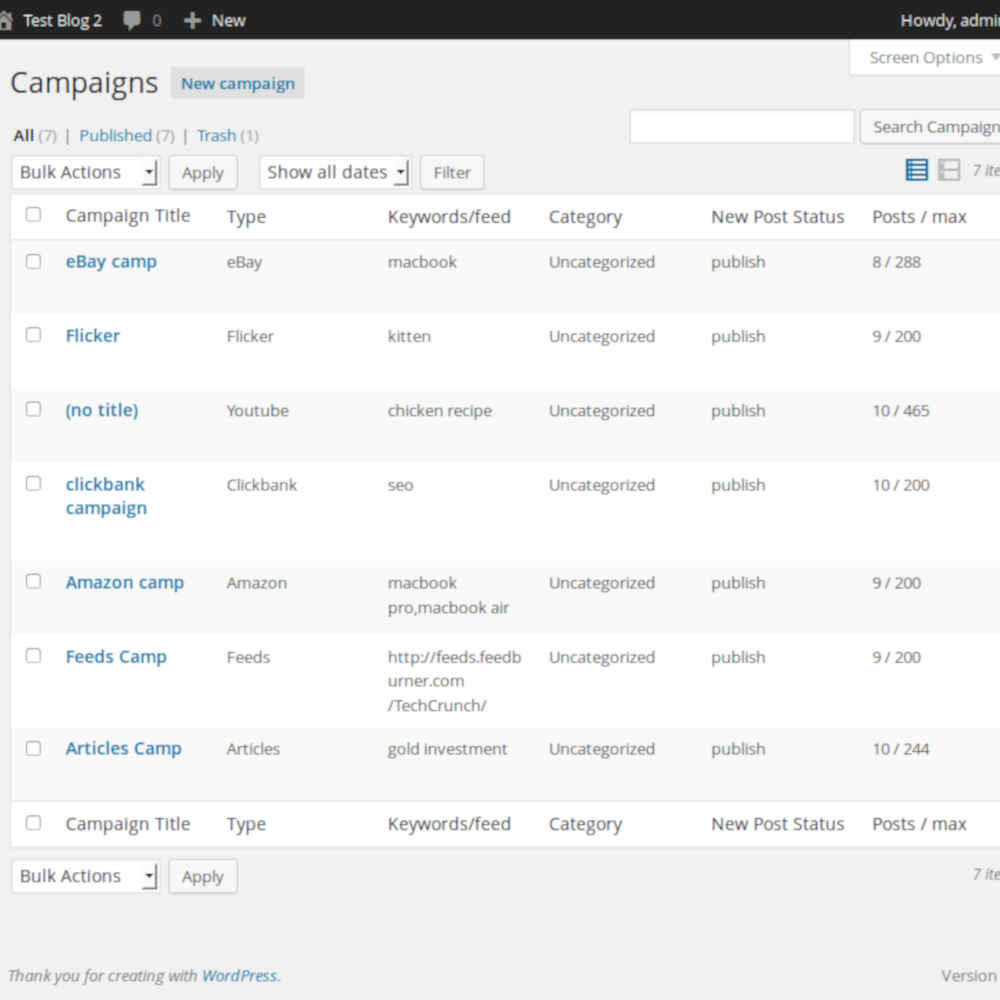
Task: Click inside the campaign search field
Action: tap(741, 127)
